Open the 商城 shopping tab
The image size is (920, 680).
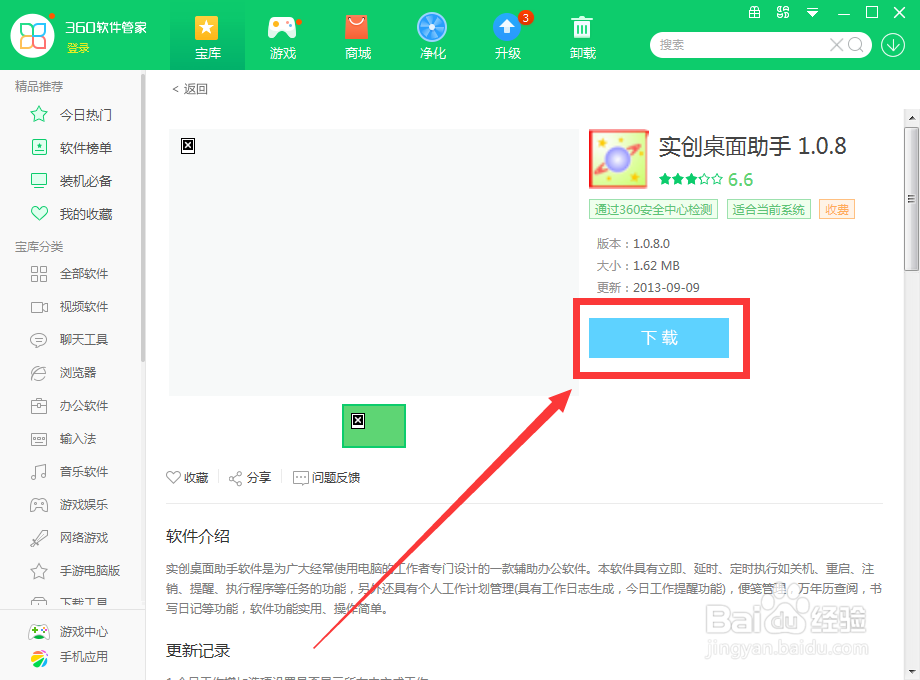[x=357, y=36]
